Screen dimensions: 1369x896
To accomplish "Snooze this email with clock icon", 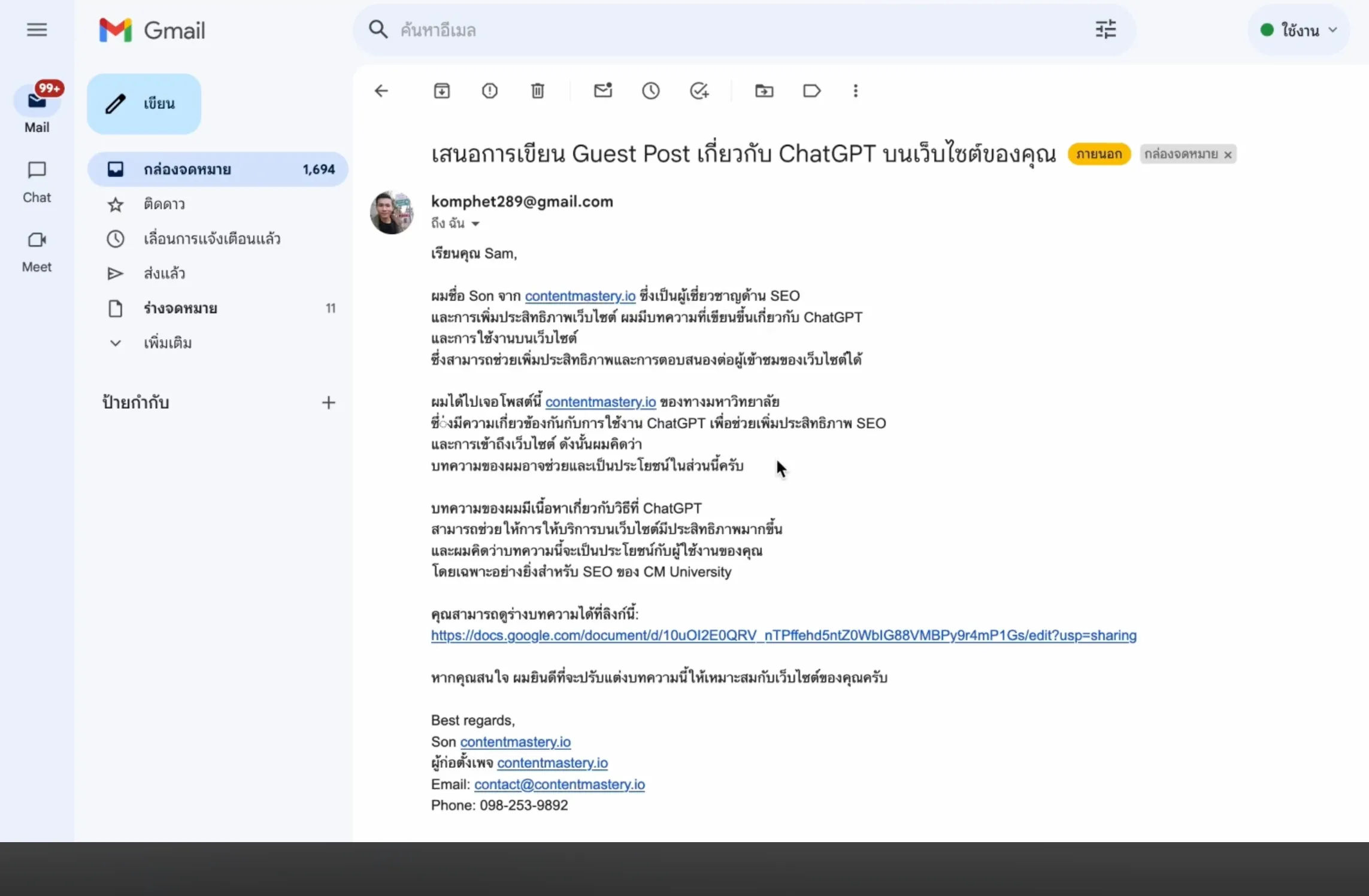I will point(651,91).
